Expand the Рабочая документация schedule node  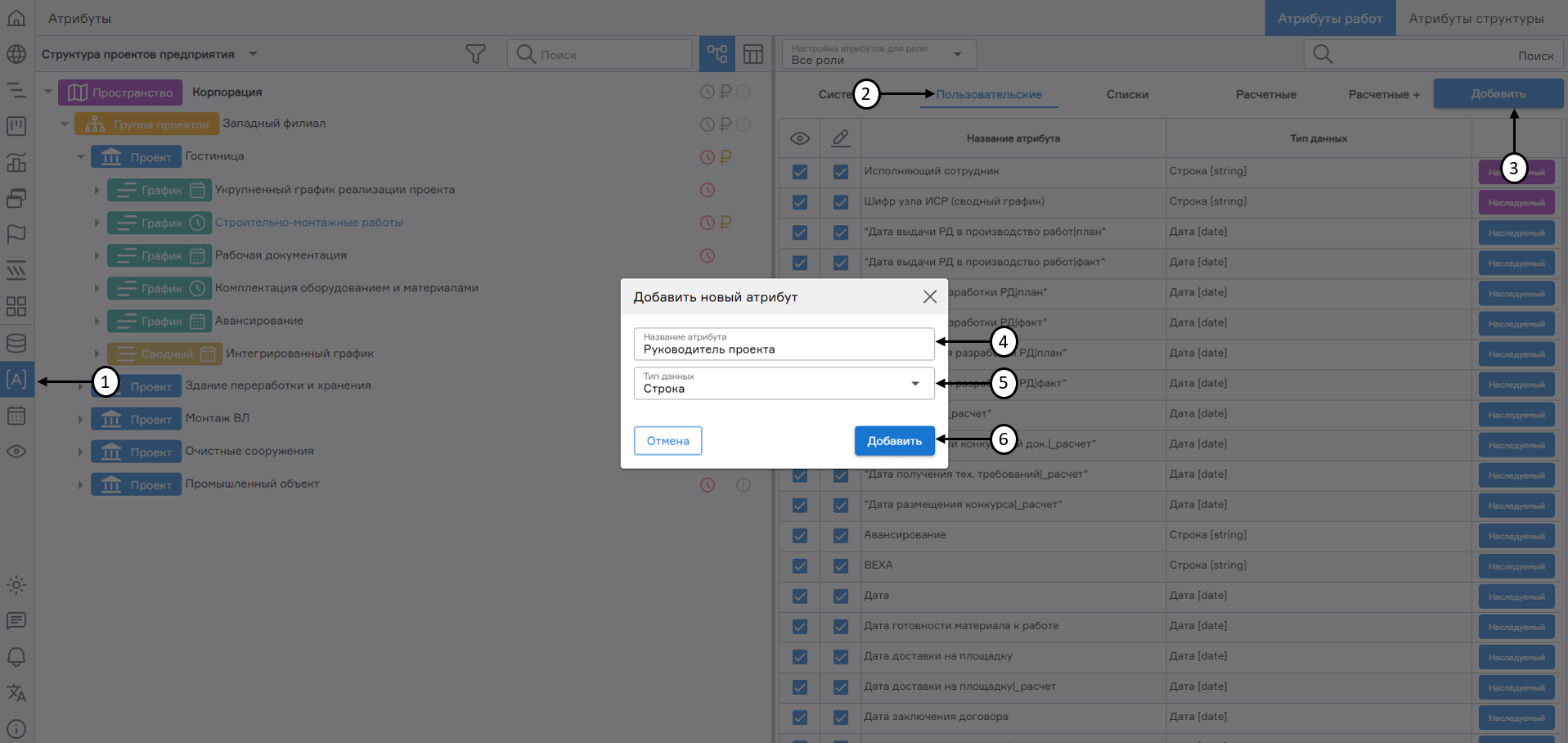[x=97, y=254]
